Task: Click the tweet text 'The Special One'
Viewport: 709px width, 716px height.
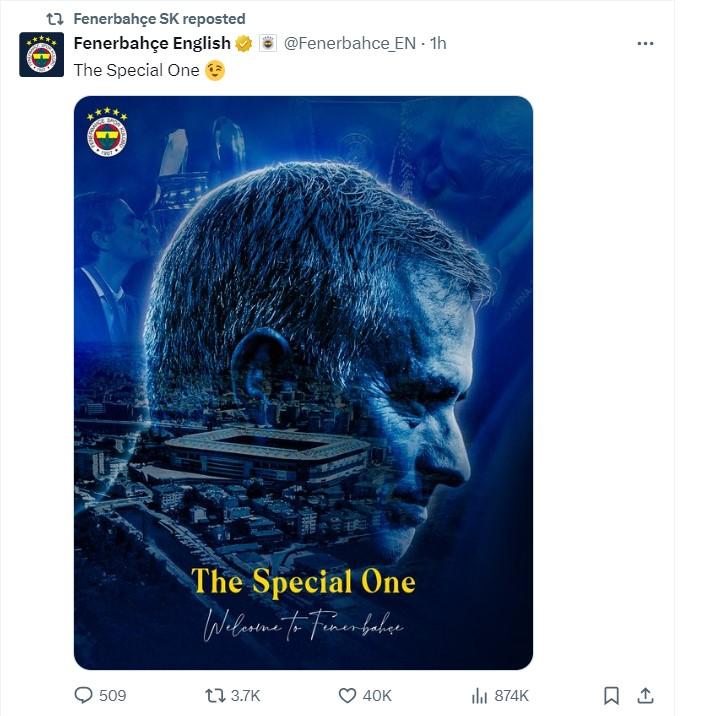Action: 137,70
